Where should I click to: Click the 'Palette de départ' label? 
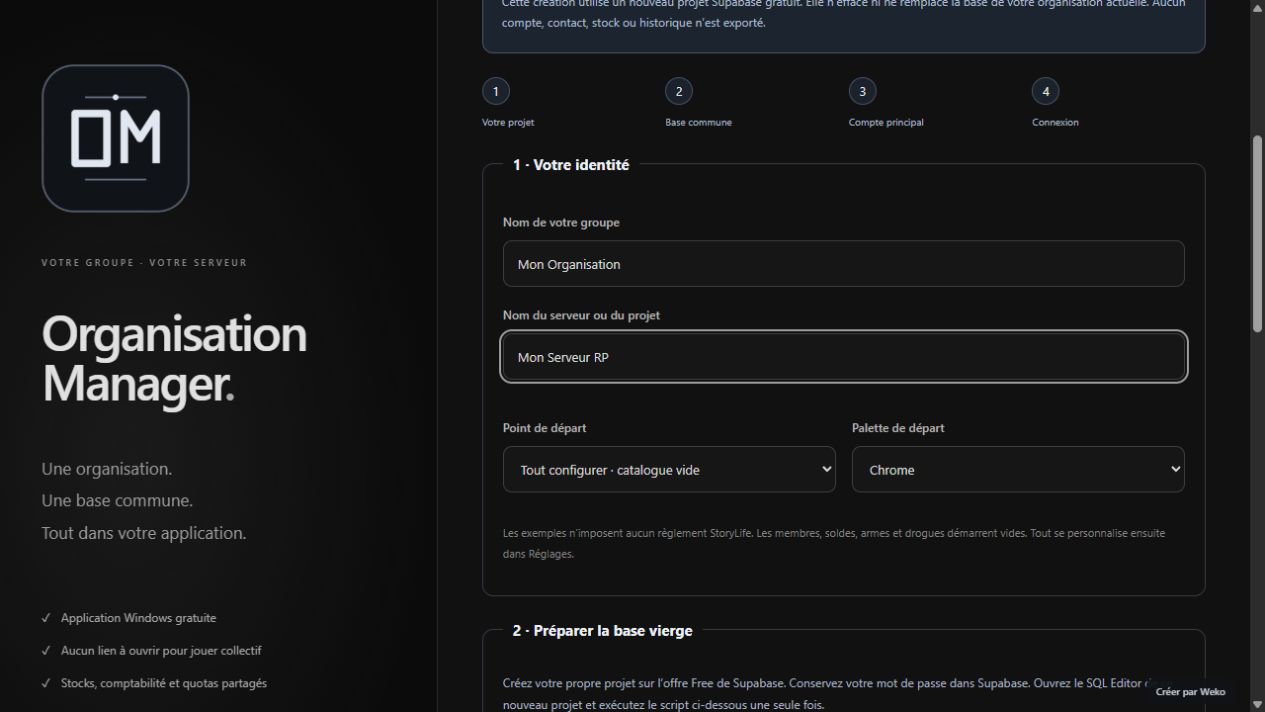point(898,427)
